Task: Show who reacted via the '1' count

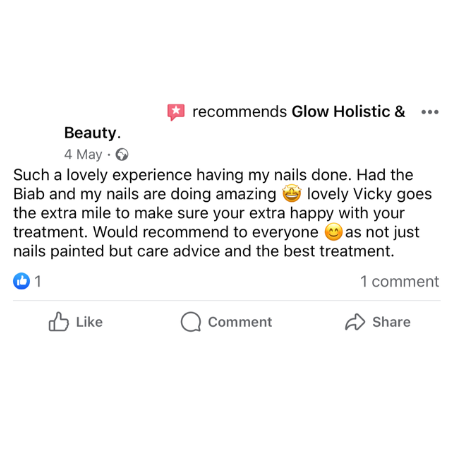Action: pos(38,281)
